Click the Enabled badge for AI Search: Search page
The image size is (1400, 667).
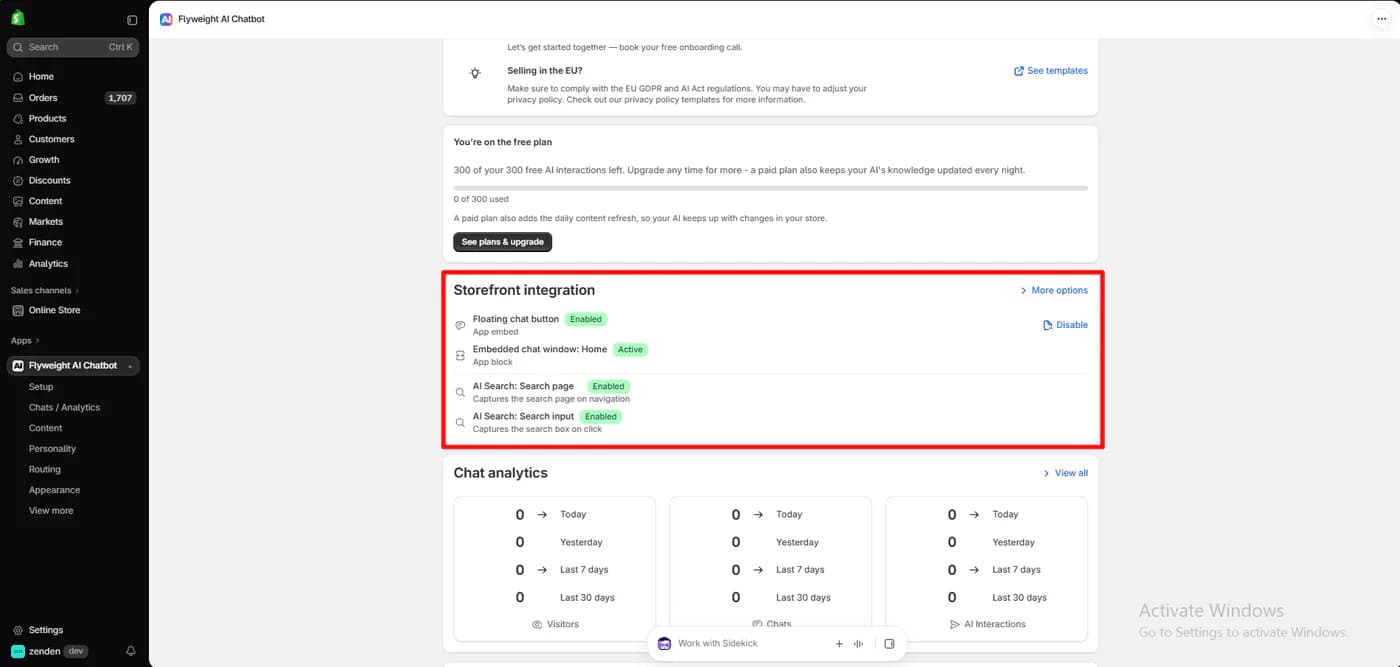608,386
